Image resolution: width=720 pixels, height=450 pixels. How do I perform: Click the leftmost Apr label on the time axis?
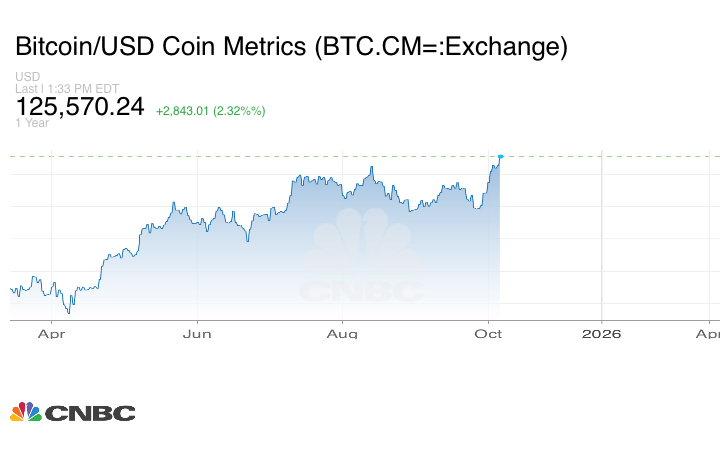click(x=51, y=333)
